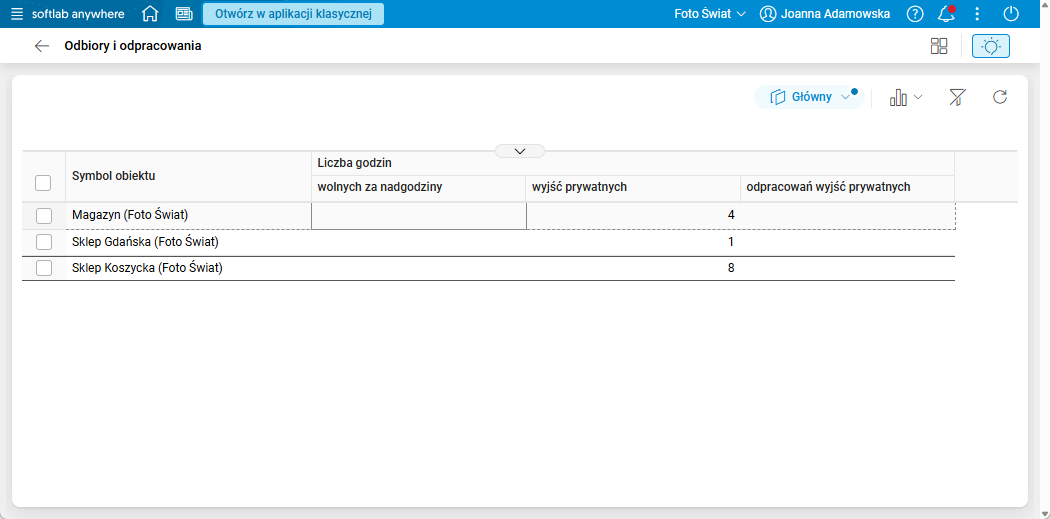The height and width of the screenshot is (519, 1050).
Task: Select the Sklep Koszycka row checkbox
Action: point(43,268)
